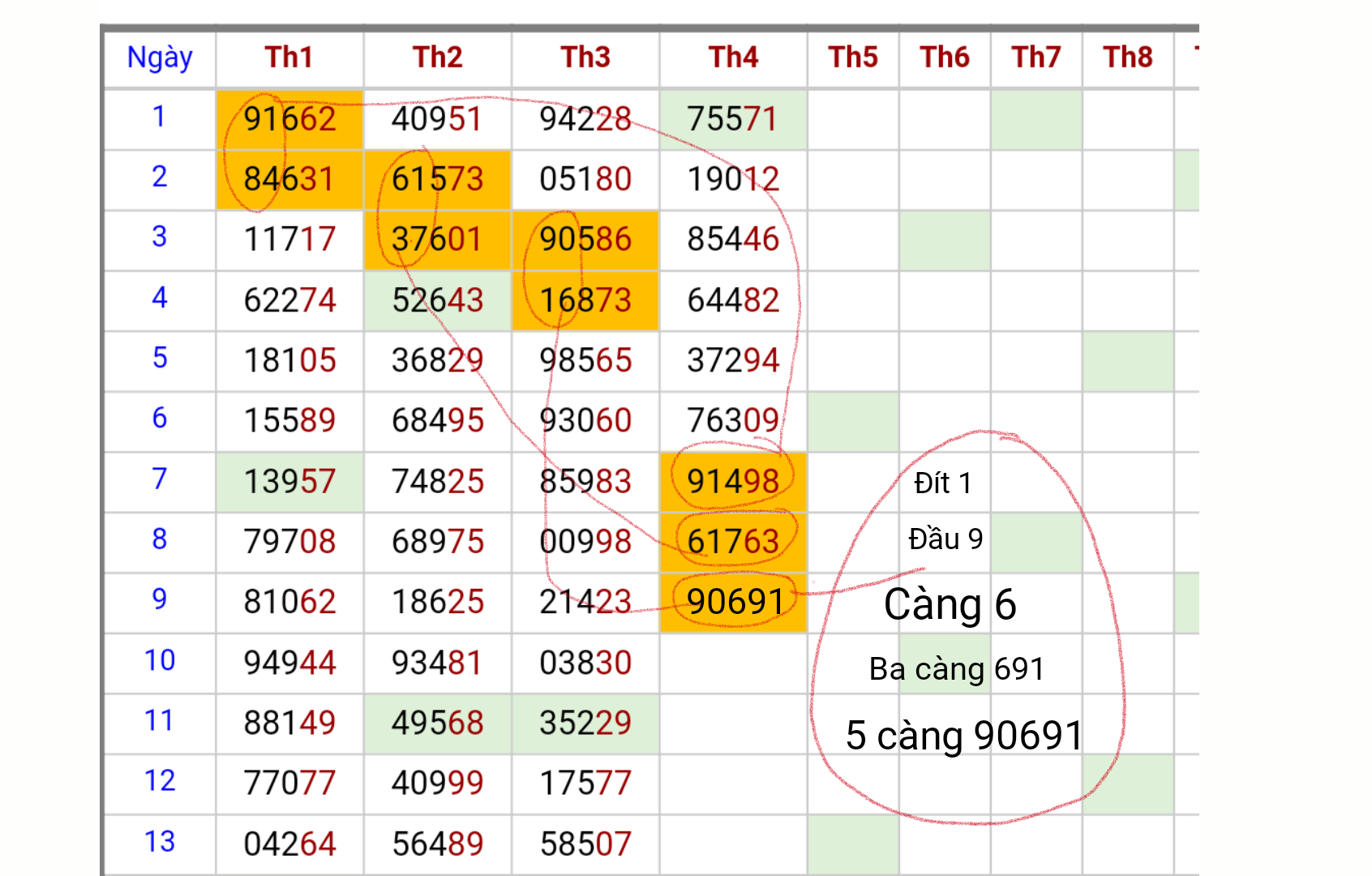This screenshot has width=1372, height=876.
Task: Click circled cell 61763
Action: click(733, 542)
